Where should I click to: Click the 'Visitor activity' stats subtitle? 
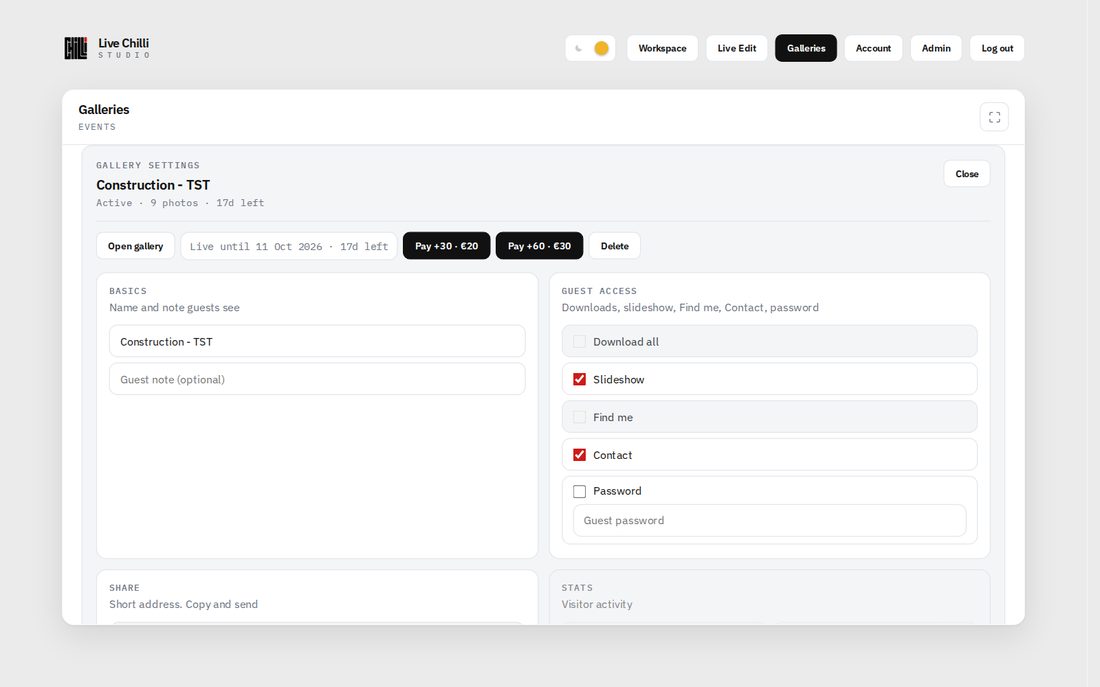click(x=597, y=604)
